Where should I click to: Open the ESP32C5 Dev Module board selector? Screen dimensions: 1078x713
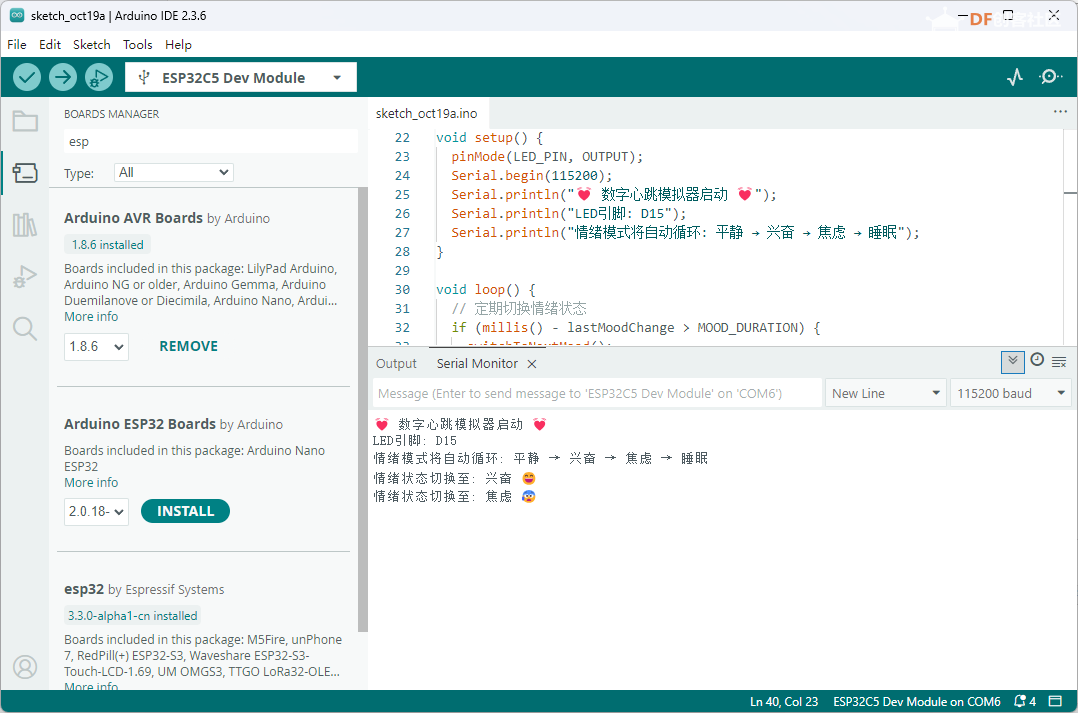pyautogui.click(x=241, y=78)
